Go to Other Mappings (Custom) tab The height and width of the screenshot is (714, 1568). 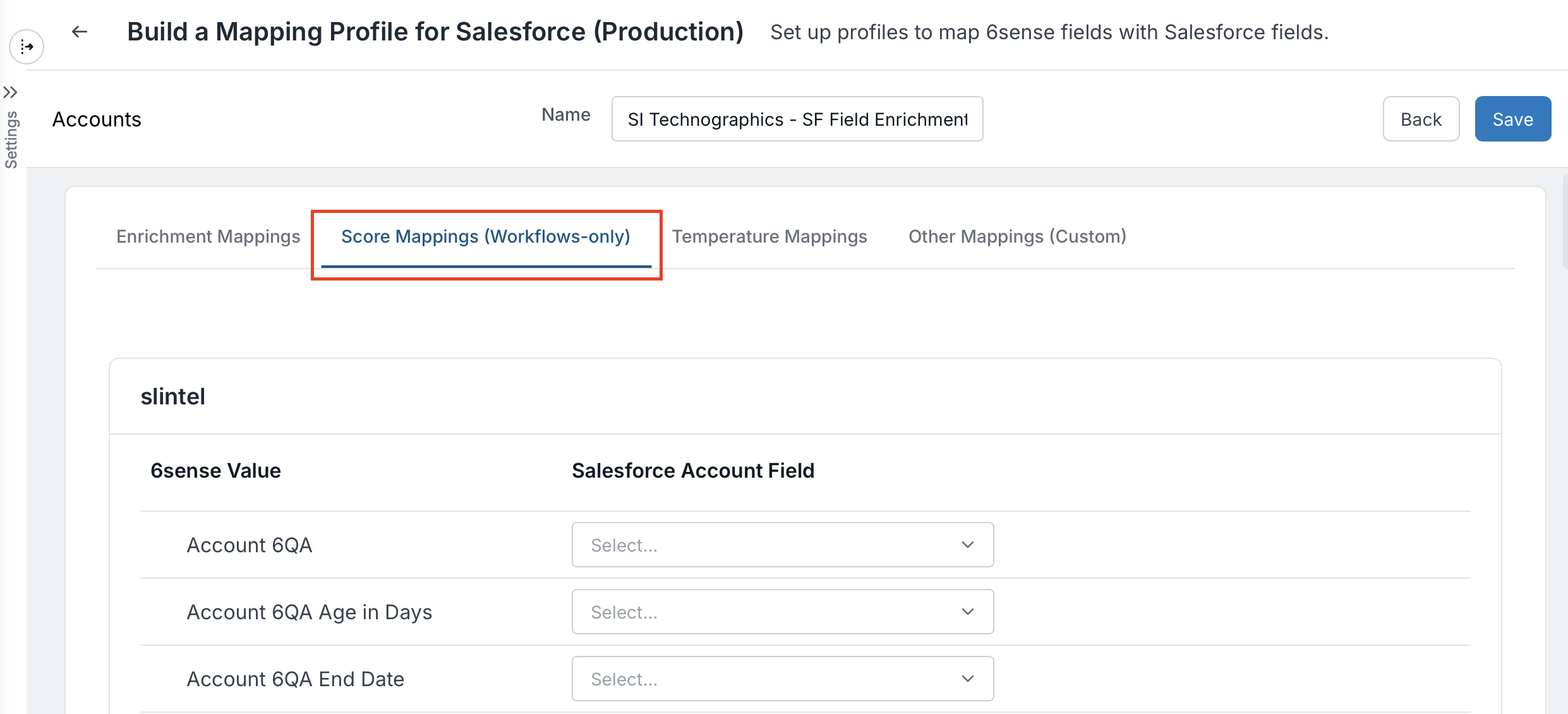(1017, 236)
